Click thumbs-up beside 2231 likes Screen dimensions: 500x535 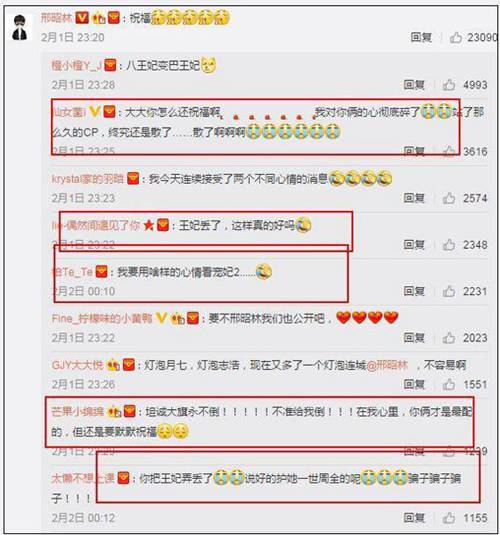449,291
